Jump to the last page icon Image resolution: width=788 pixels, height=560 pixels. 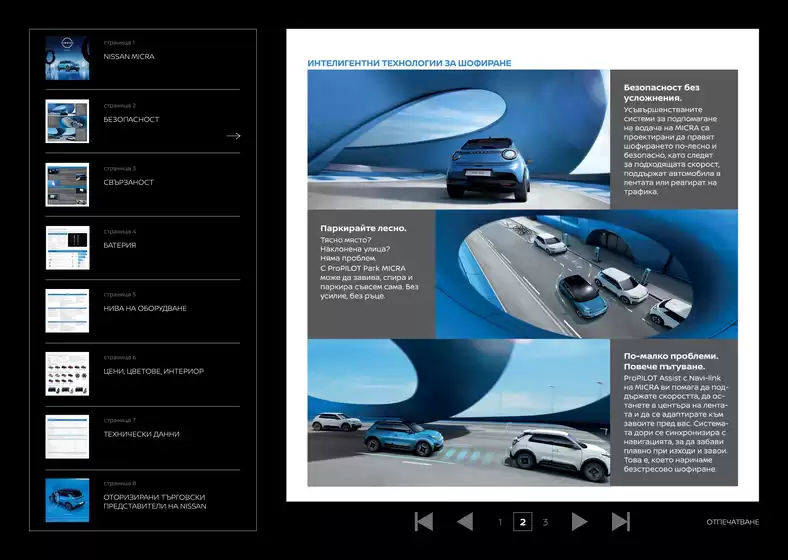tap(621, 521)
